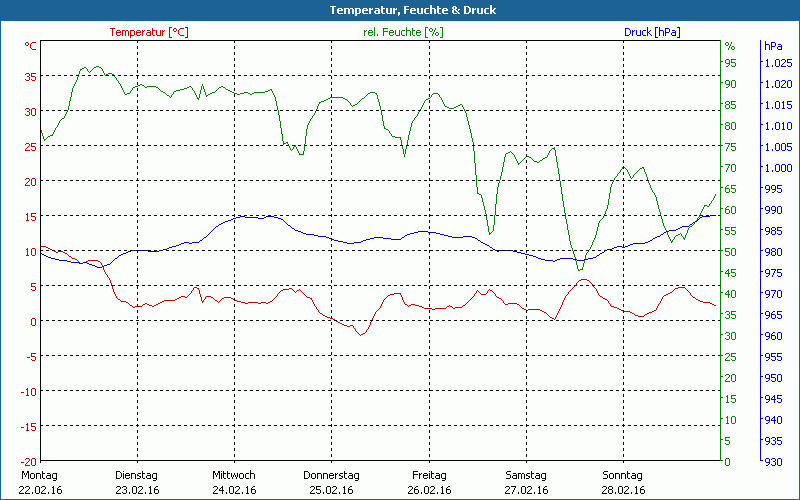
Task: Click blue pressure axis value "935"
Action: pos(773,441)
